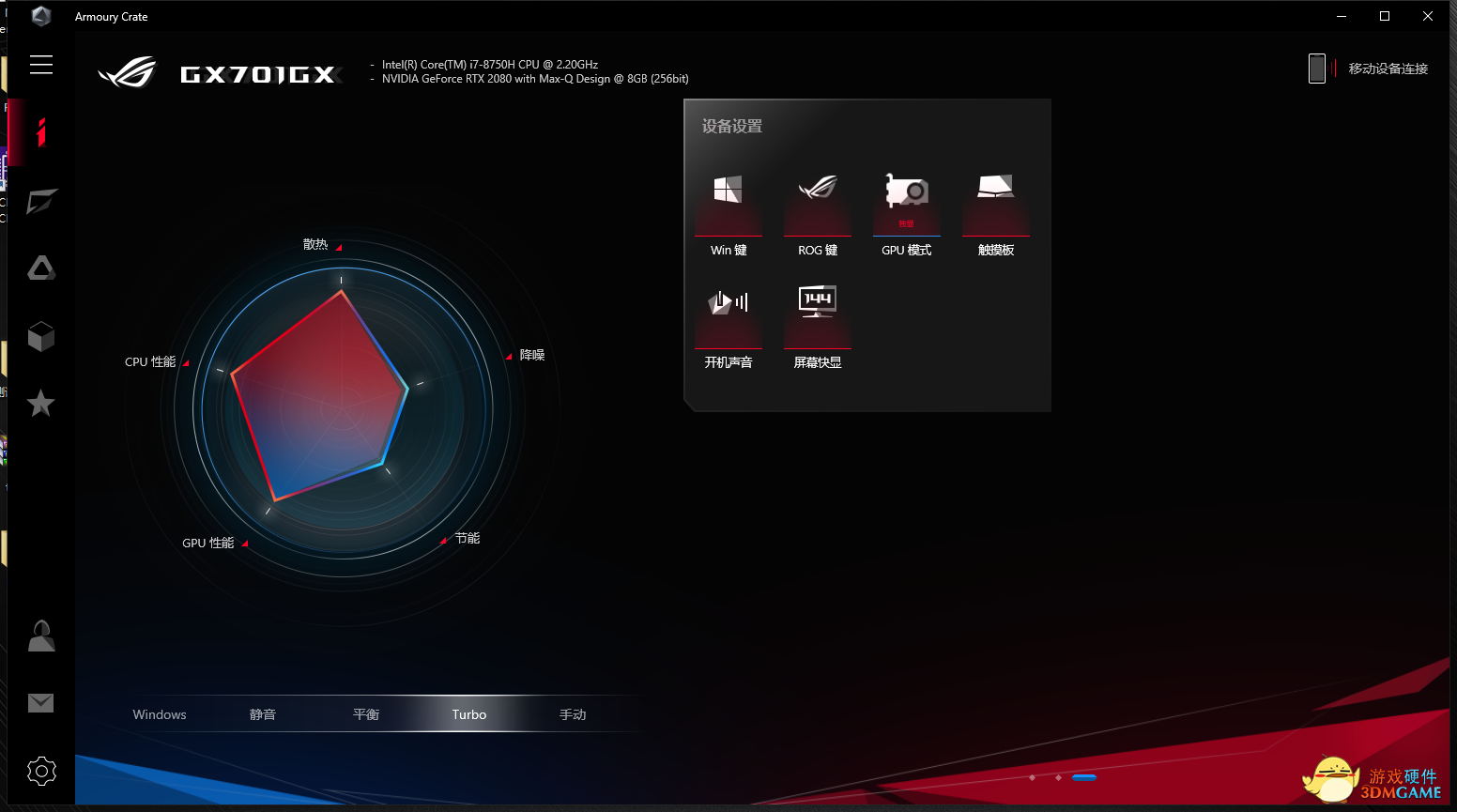Switch to the 静音 silent mode
The image size is (1457, 812).
(263, 714)
